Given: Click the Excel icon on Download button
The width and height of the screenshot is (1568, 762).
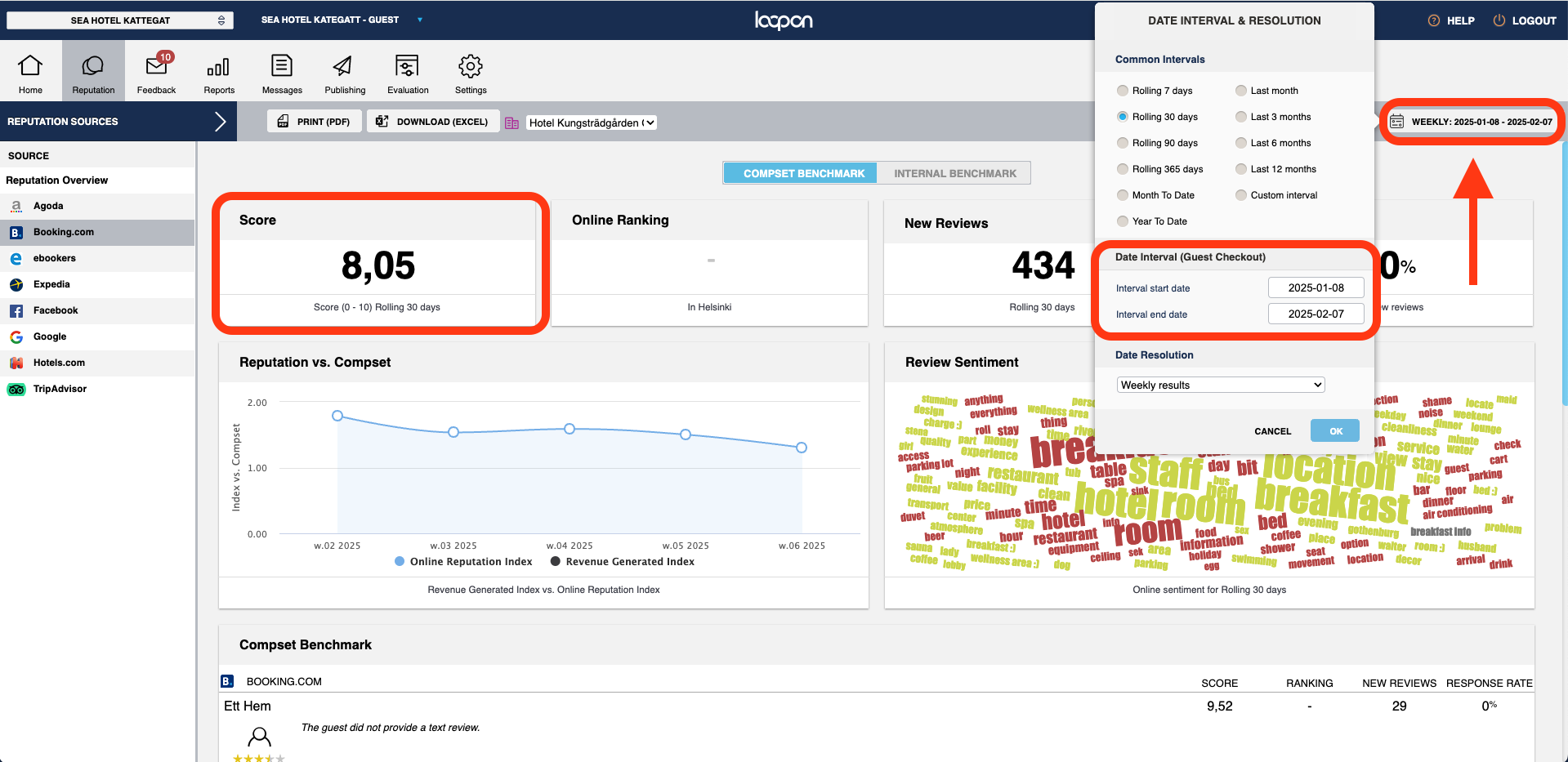Looking at the screenshot, I should point(382,121).
